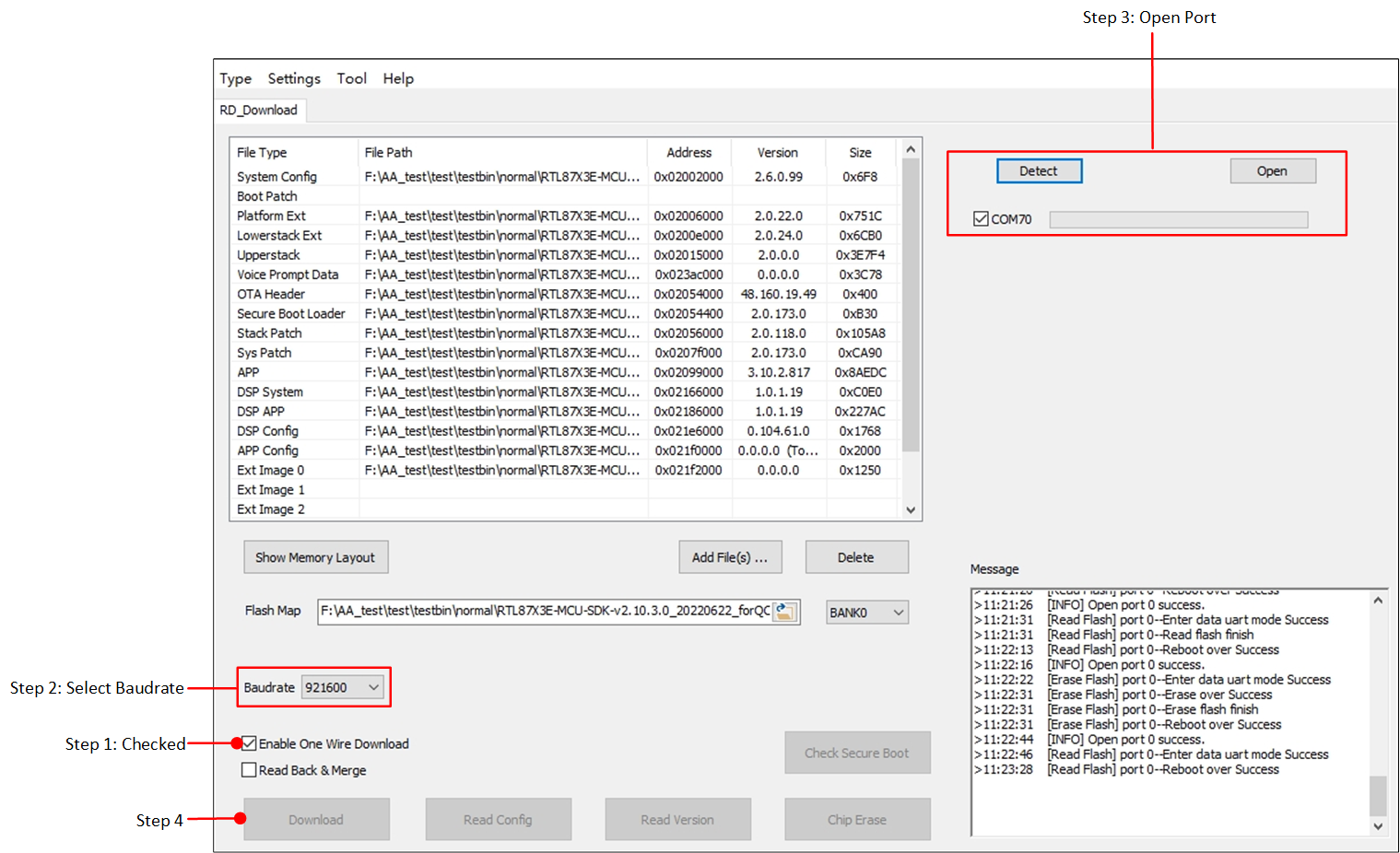Click size cell 0x8AEDC
The width and height of the screenshot is (1400, 853).
pos(861,372)
